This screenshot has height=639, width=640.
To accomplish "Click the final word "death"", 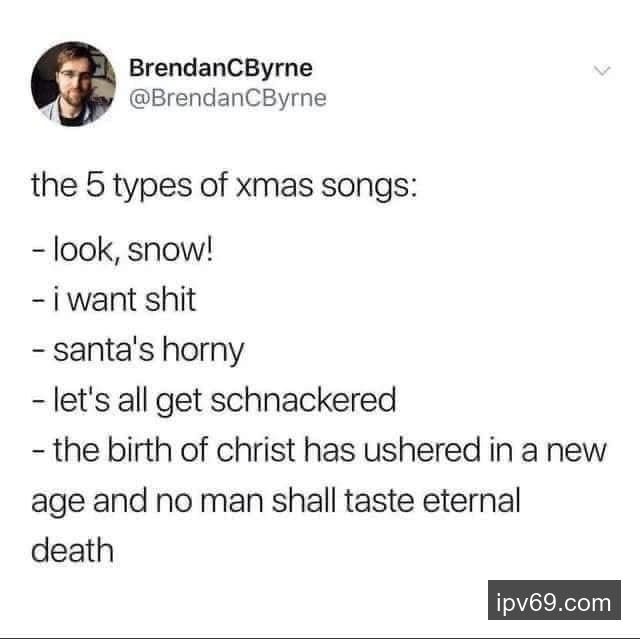I will point(72,550).
